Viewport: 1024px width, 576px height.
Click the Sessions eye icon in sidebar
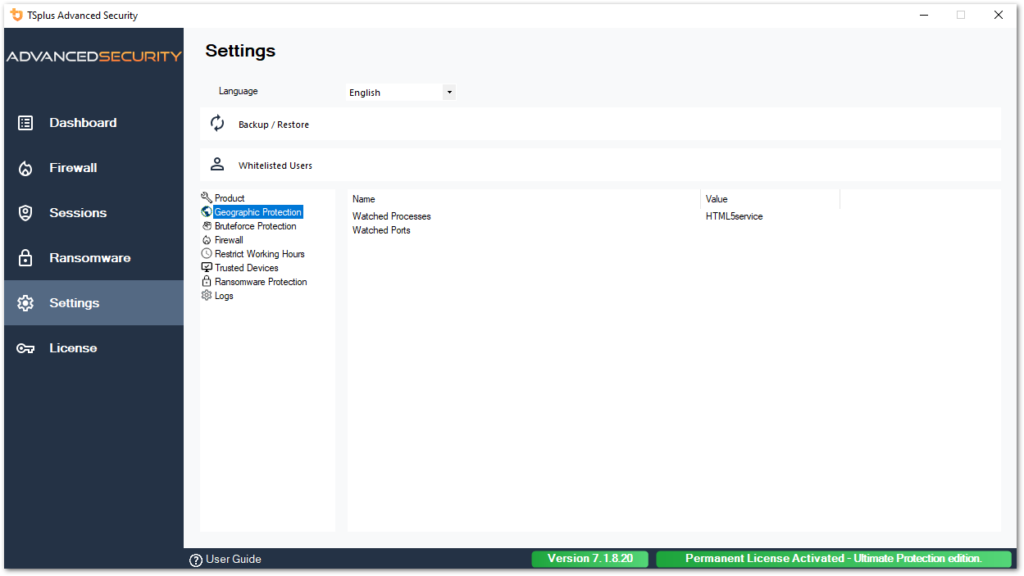(25, 212)
